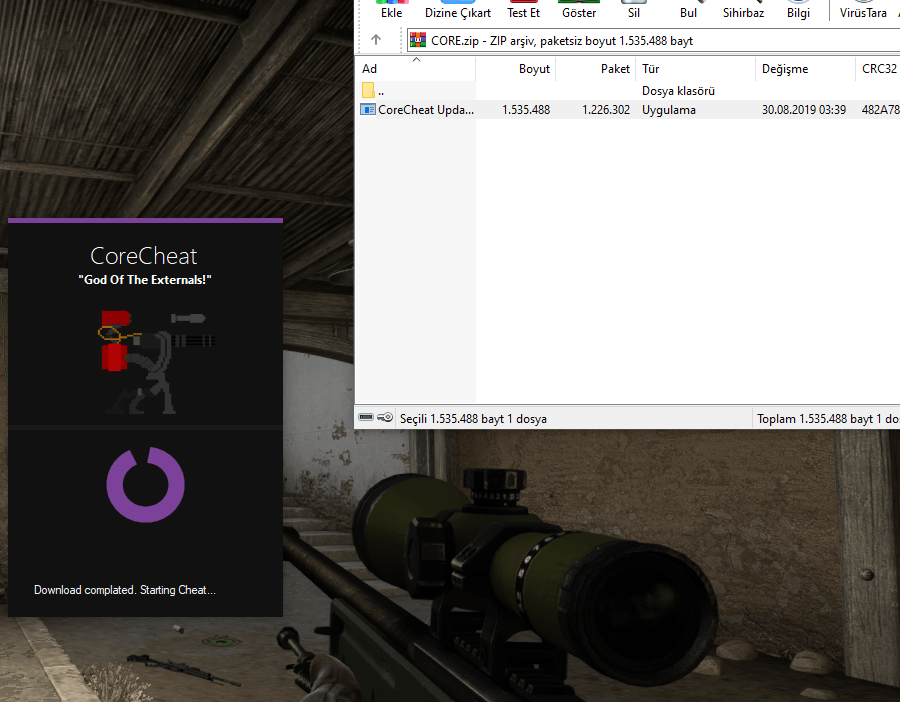Sort by Paket column header
Screen dimensions: 900x702
[595, 69]
